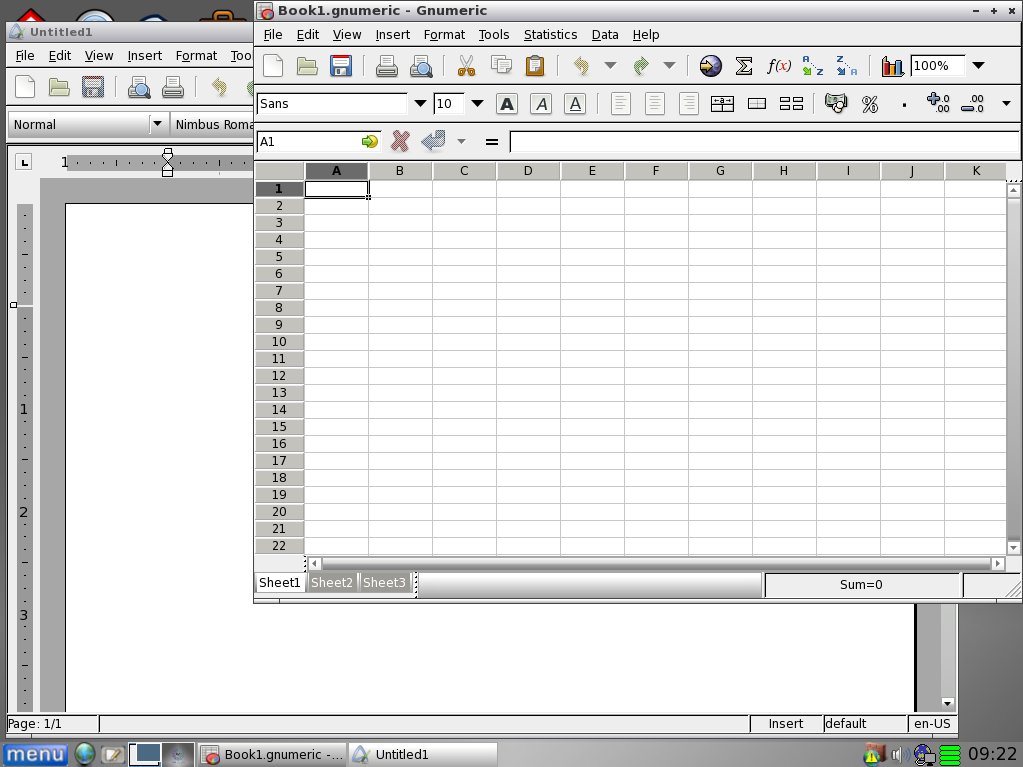Screen dimensions: 1023x767
Task: Open the Statistics menu
Action: click(550, 34)
